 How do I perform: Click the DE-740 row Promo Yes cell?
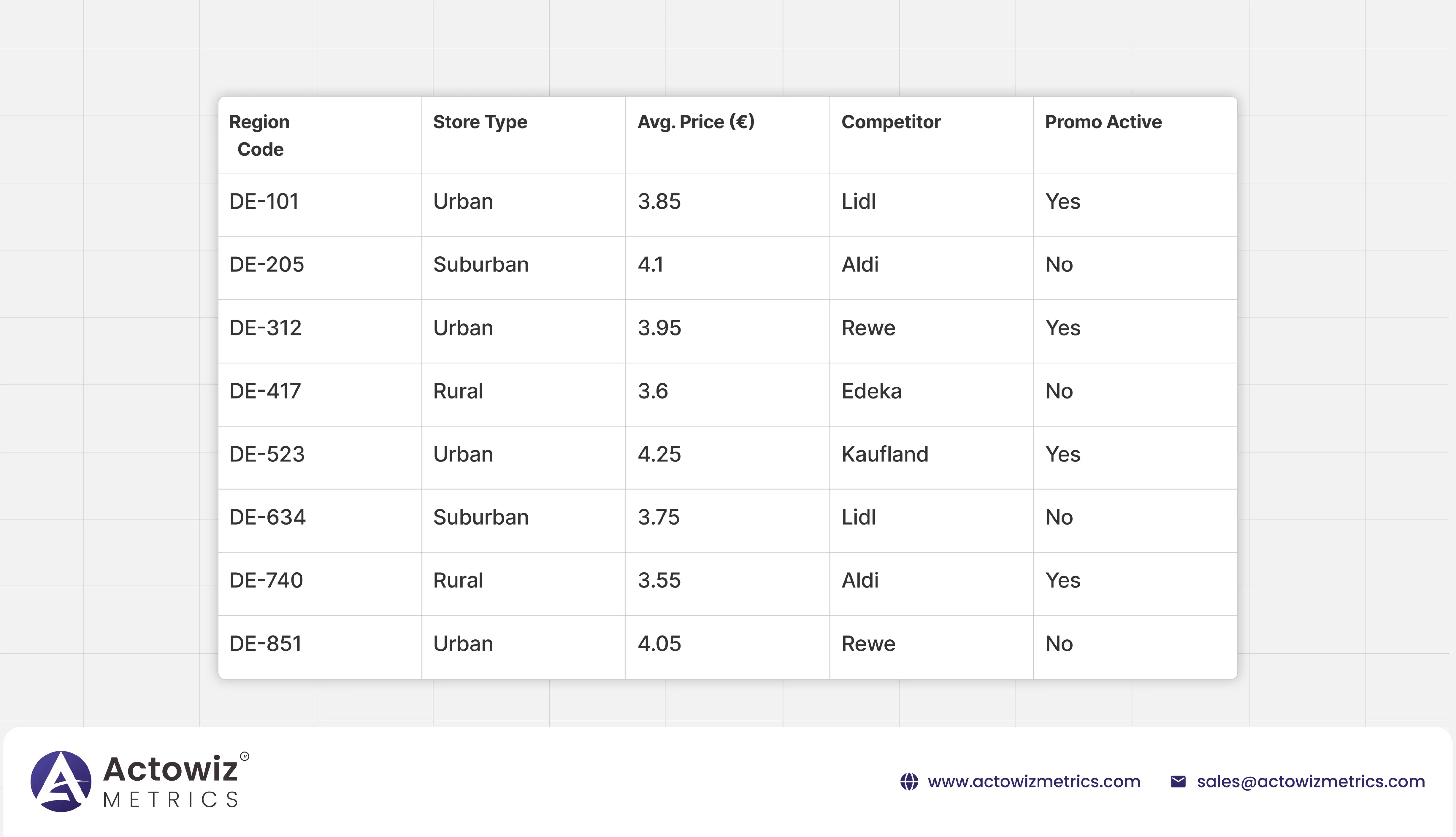point(1063,580)
